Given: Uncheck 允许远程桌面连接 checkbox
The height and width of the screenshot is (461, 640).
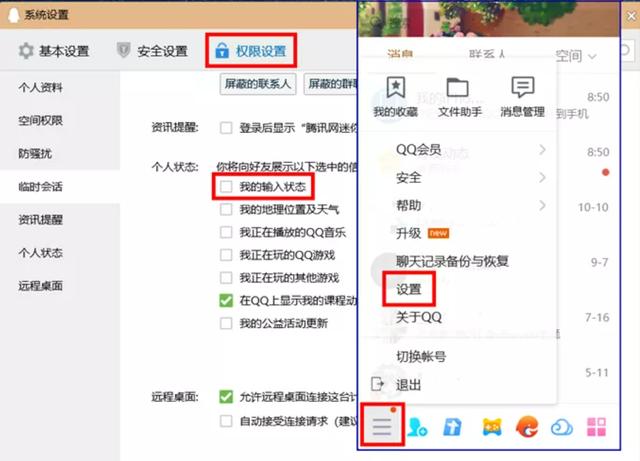Looking at the screenshot, I should pyautogui.click(x=226, y=396).
